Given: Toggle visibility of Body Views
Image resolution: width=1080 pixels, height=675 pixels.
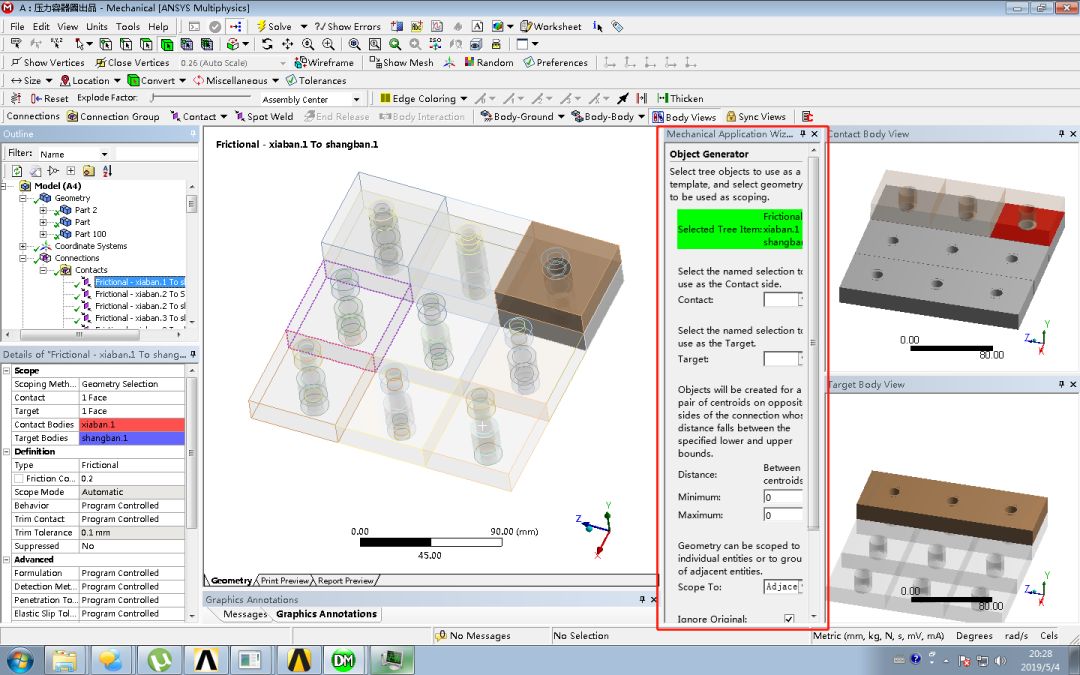Looking at the screenshot, I should 684,116.
